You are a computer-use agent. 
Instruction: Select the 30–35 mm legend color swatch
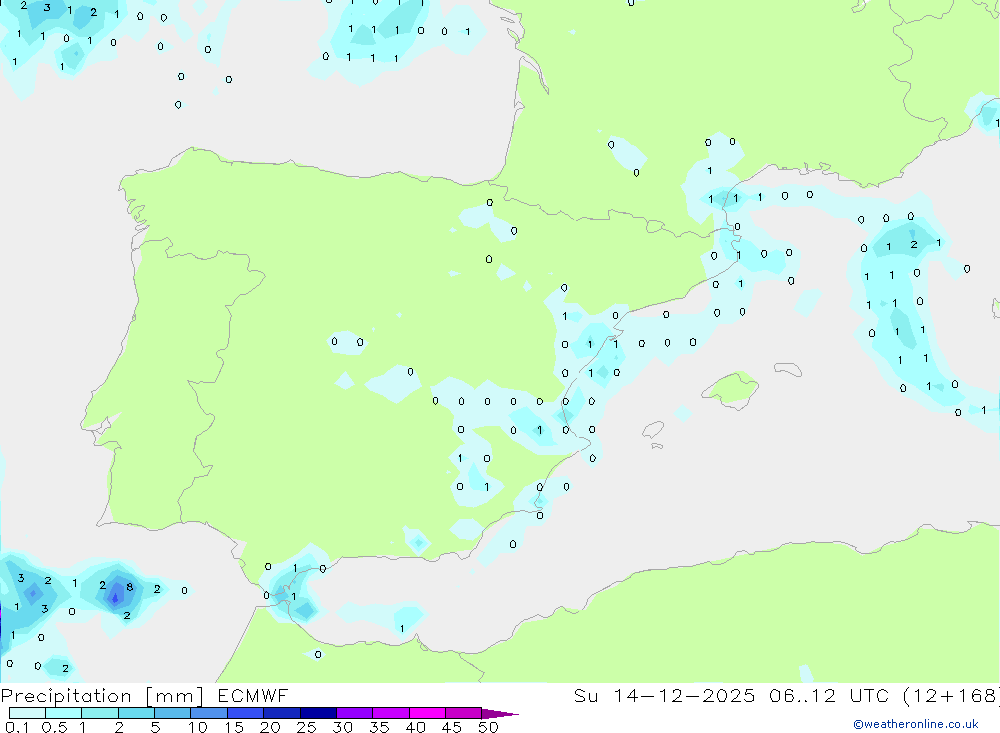(x=355, y=713)
